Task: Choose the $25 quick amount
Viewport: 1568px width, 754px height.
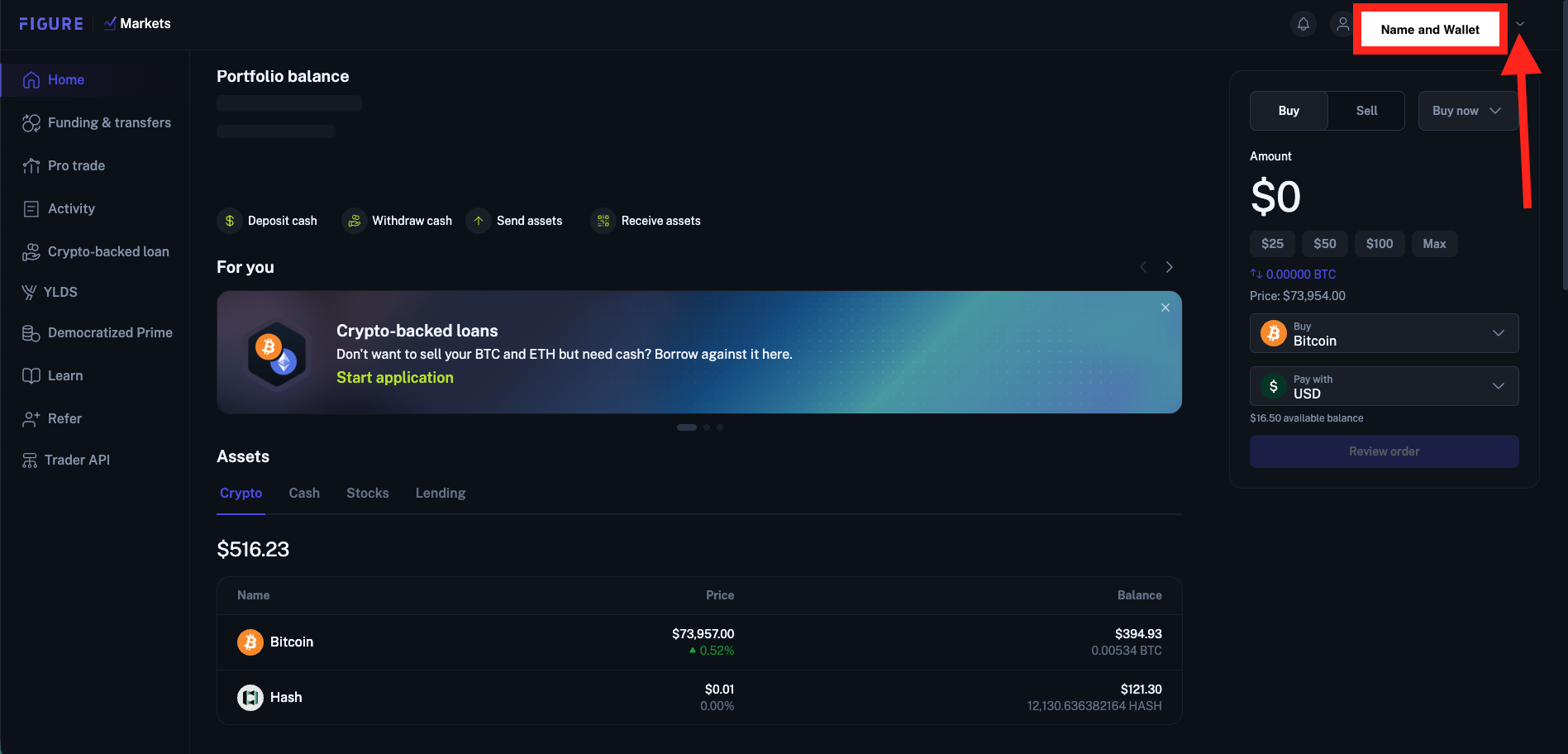Action: 1273,244
